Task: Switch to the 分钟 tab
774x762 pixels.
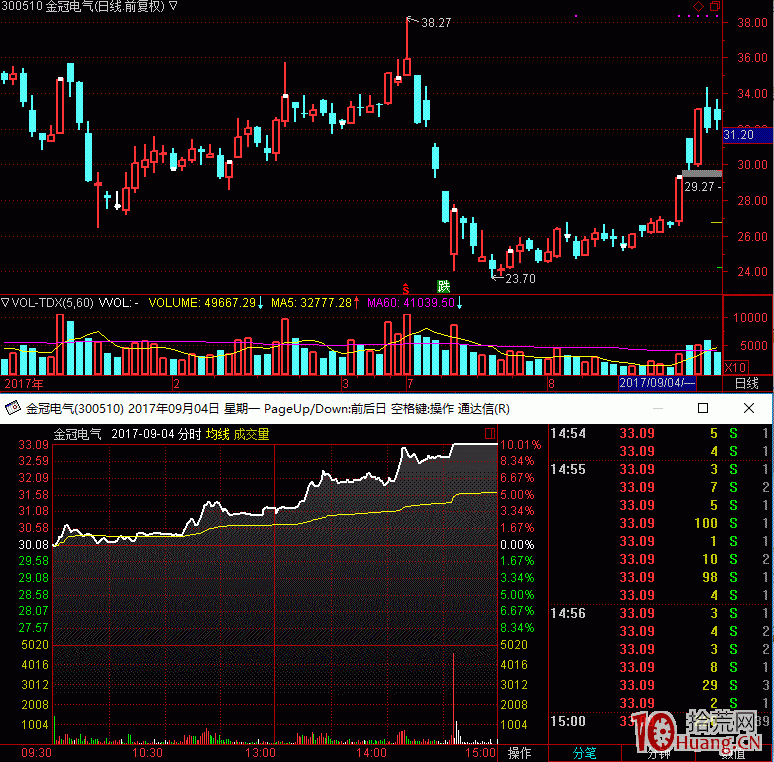Action: click(658, 753)
